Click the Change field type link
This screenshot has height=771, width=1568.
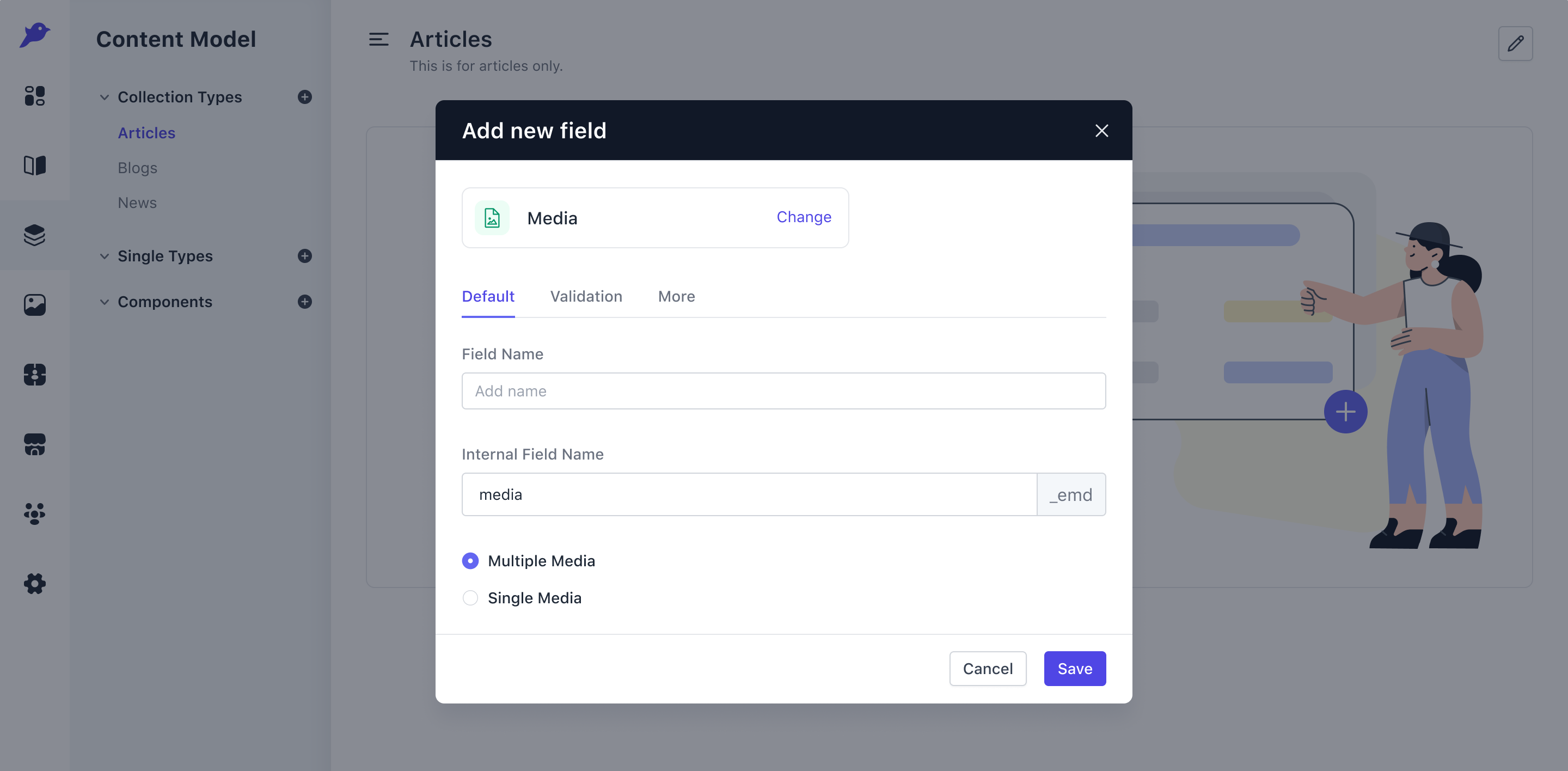[804, 217]
